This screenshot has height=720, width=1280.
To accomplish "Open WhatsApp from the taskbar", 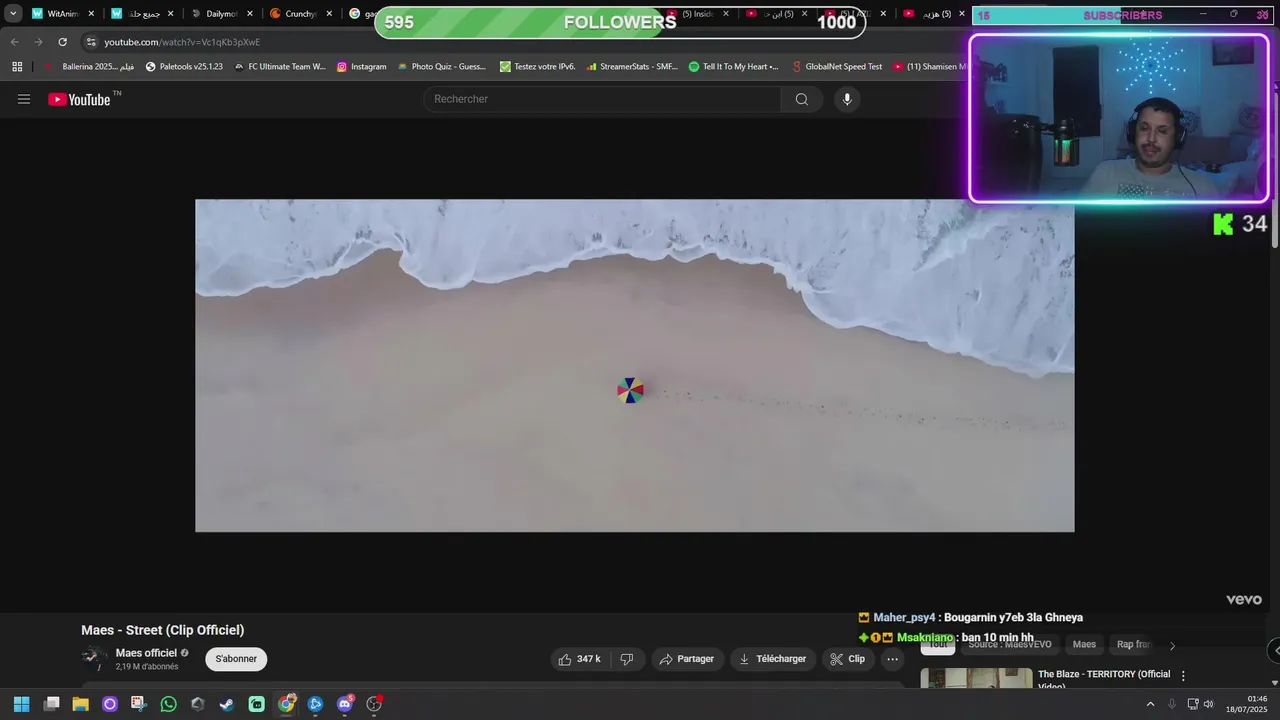I will (168, 704).
